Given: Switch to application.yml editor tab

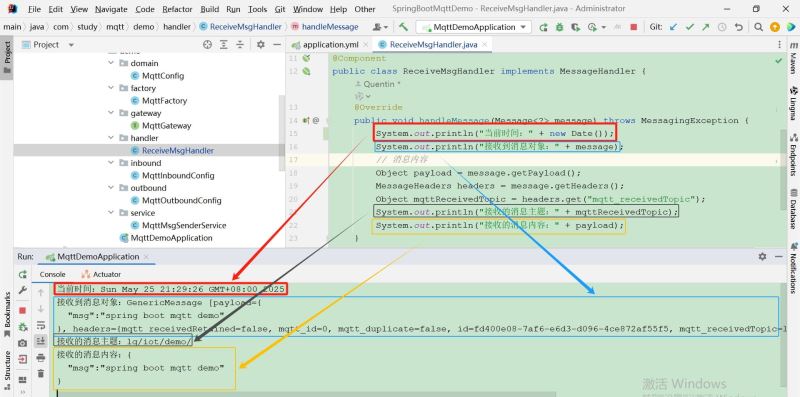Looking at the screenshot, I should click(x=330, y=45).
